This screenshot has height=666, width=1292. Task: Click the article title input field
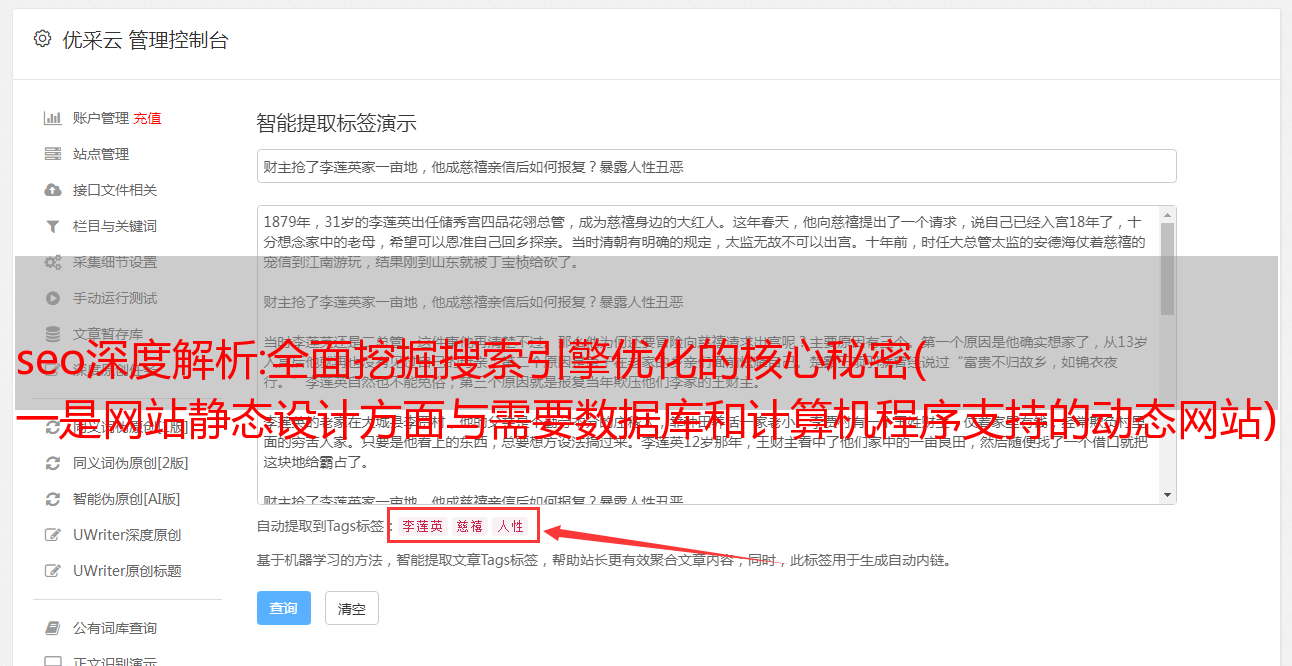(x=716, y=166)
